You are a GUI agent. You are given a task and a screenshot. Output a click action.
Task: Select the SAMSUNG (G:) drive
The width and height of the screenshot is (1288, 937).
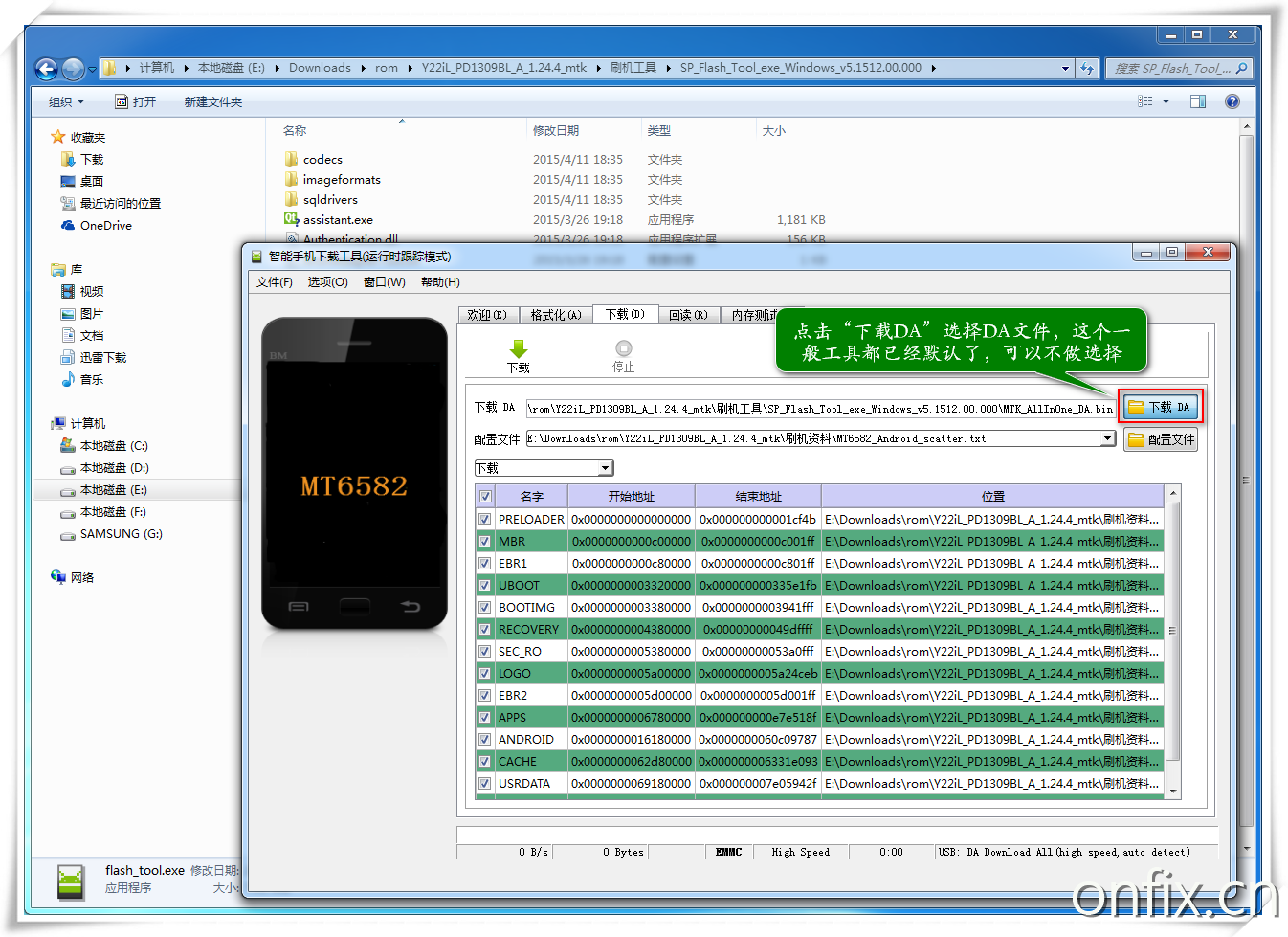click(121, 534)
